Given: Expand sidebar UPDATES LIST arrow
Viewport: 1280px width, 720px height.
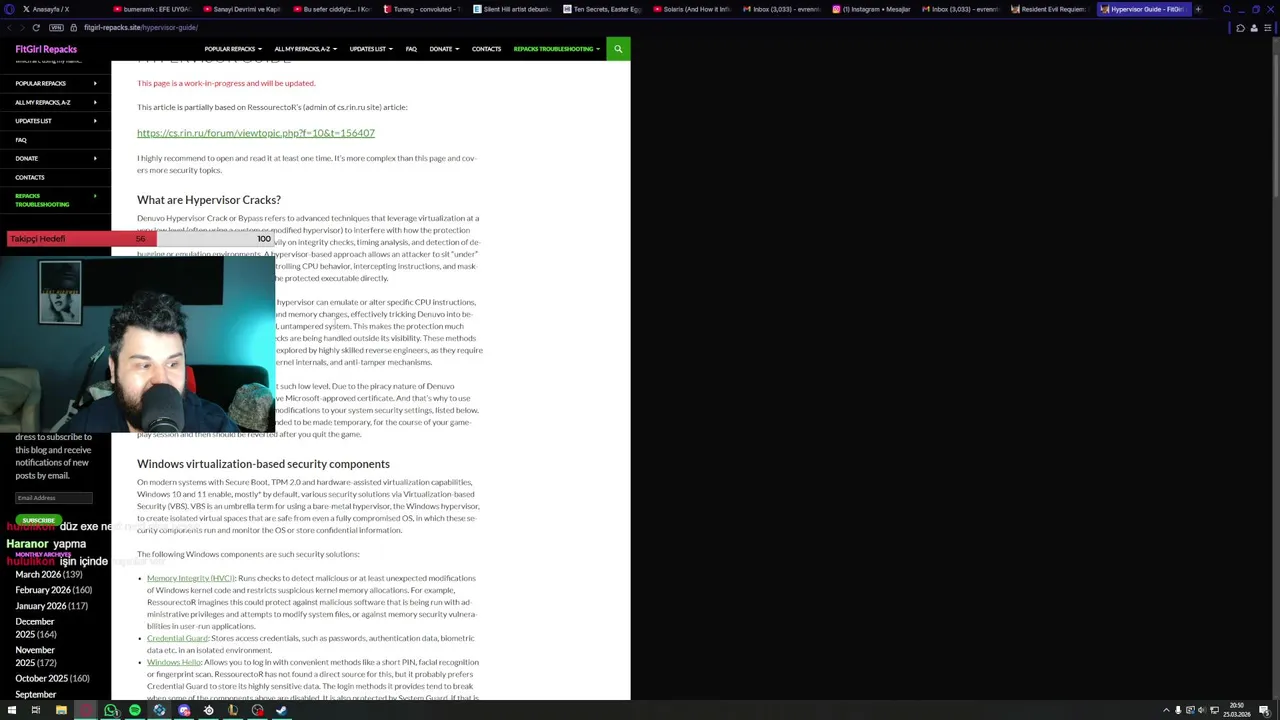Looking at the screenshot, I should pos(95,121).
